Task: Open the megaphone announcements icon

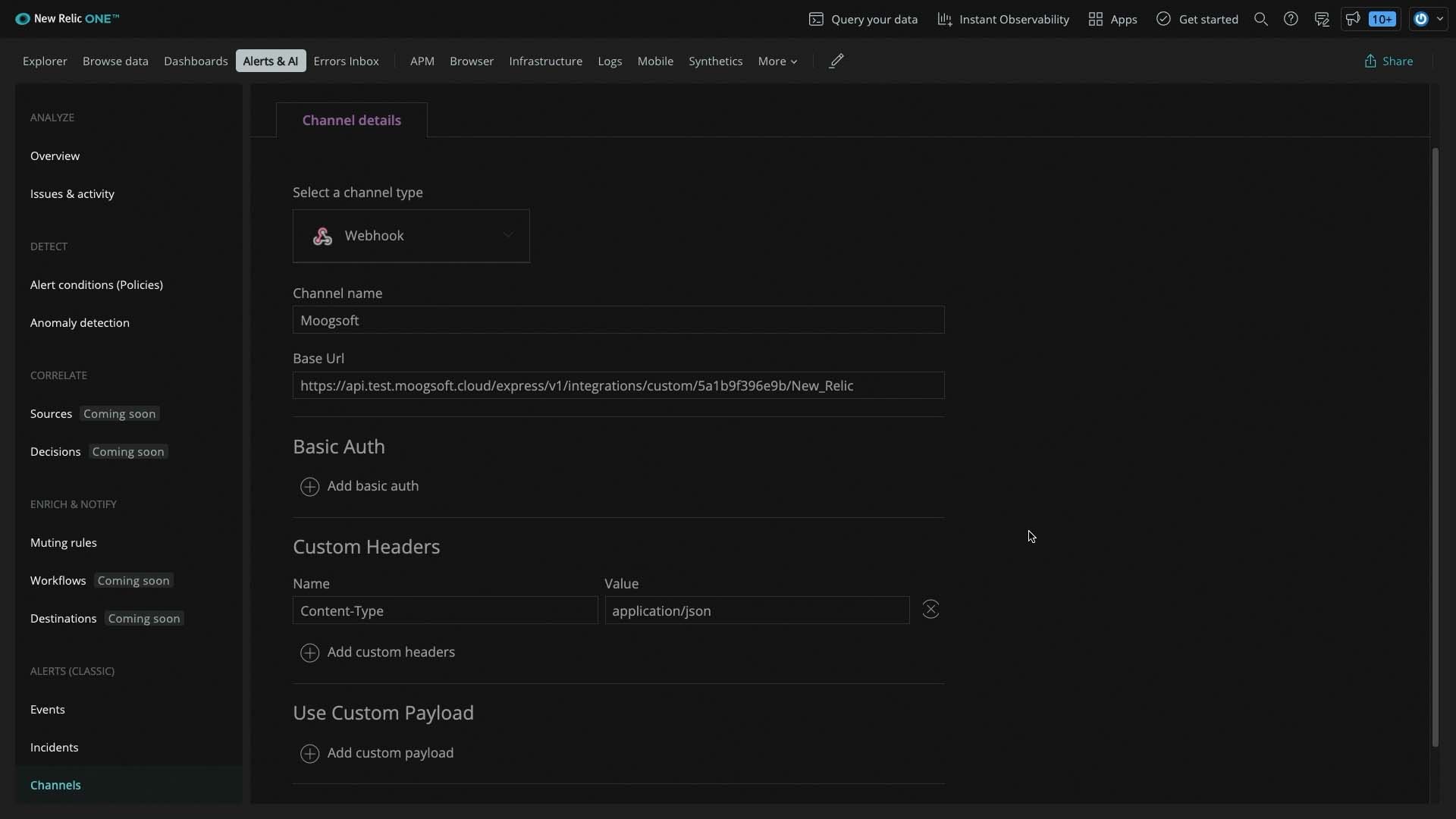Action: (x=1353, y=19)
